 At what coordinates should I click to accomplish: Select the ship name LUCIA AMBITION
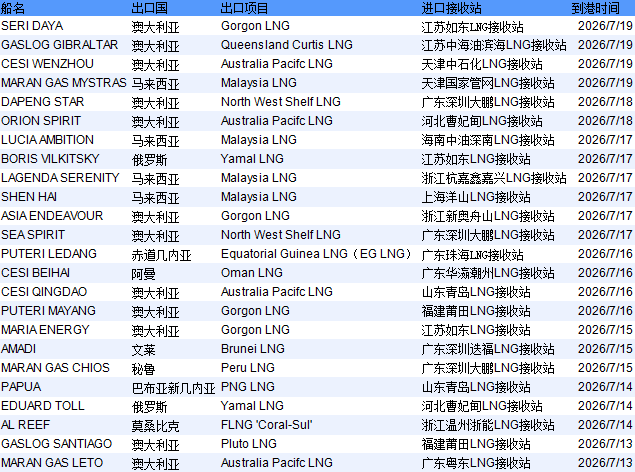click(47, 140)
